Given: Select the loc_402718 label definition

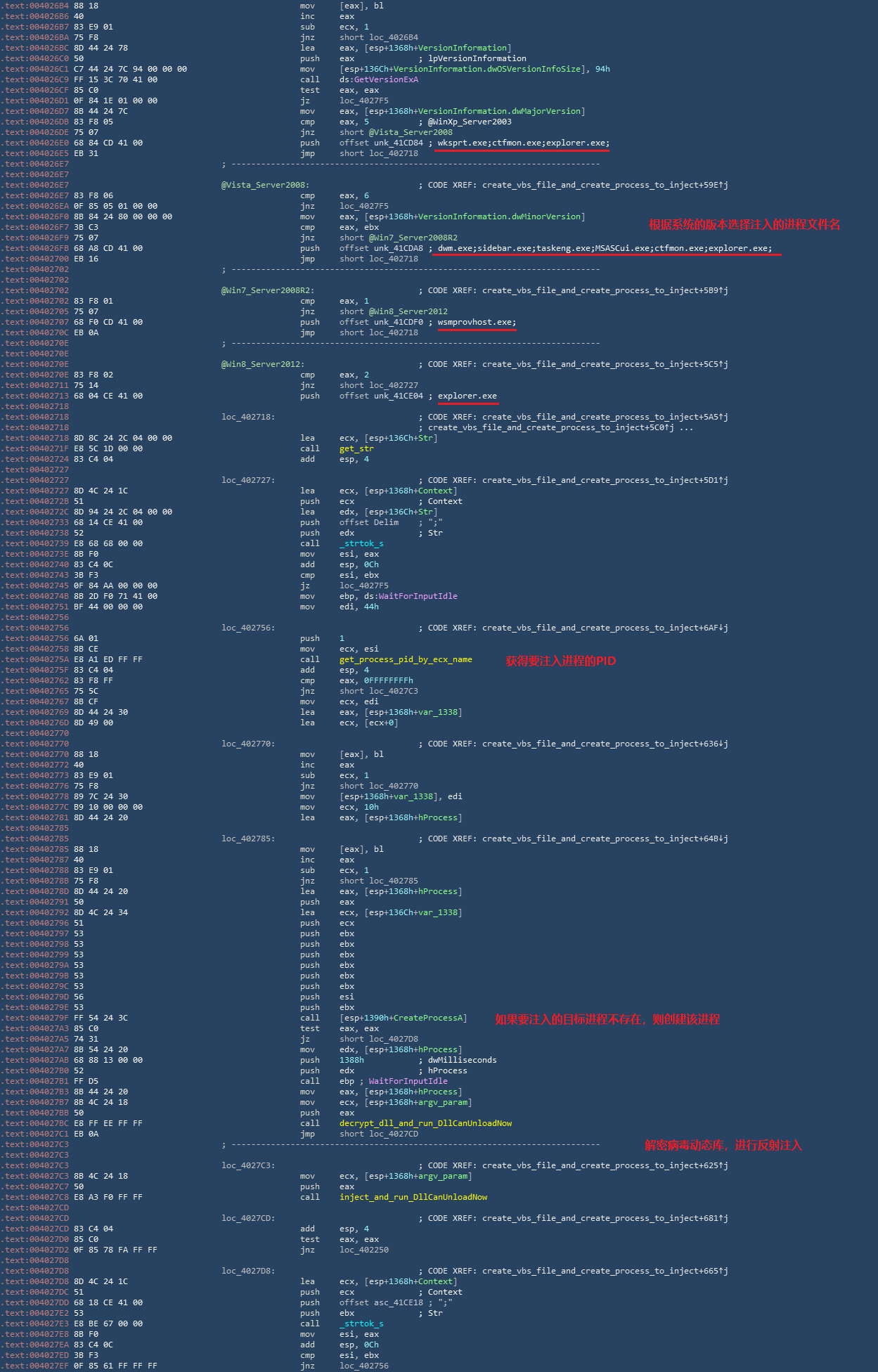Looking at the screenshot, I should [x=248, y=417].
